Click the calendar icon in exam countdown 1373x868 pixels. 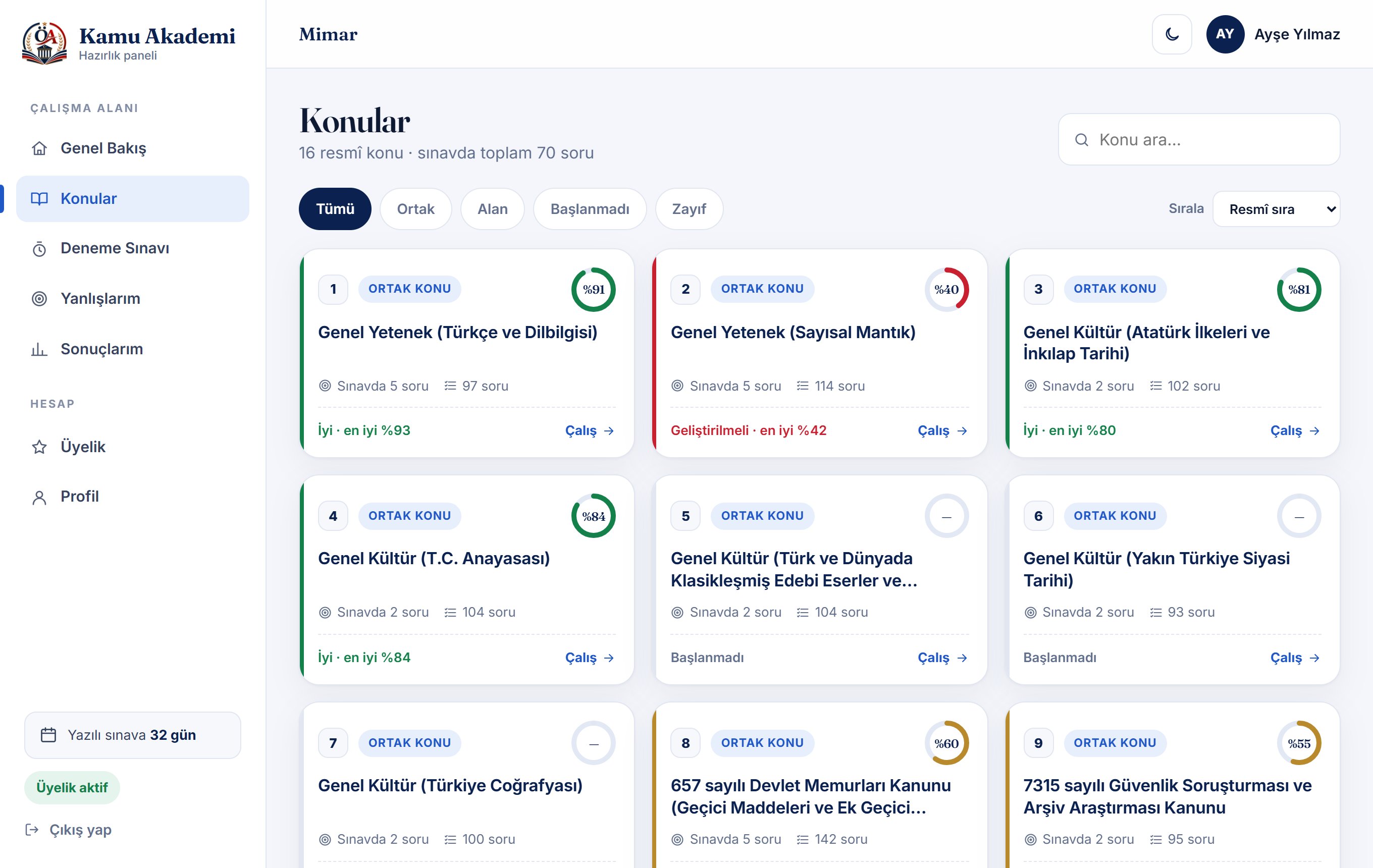click(x=48, y=735)
